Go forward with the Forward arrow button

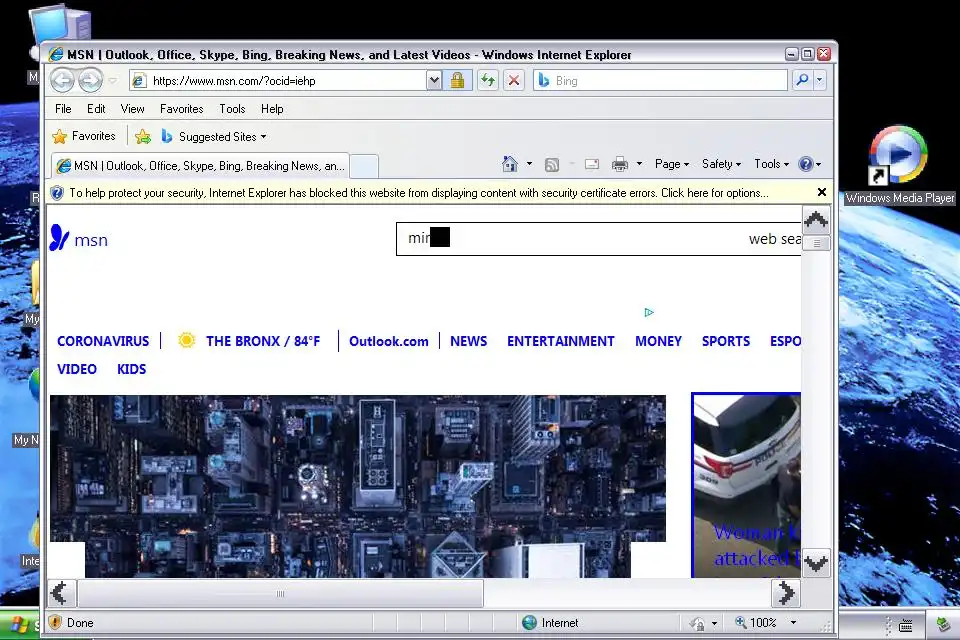coord(90,80)
